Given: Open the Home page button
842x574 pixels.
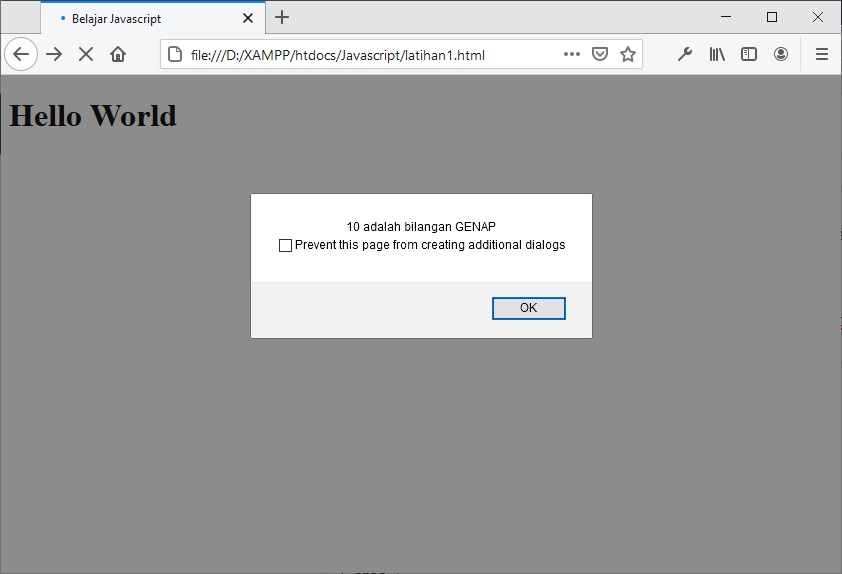Looking at the screenshot, I should [118, 54].
